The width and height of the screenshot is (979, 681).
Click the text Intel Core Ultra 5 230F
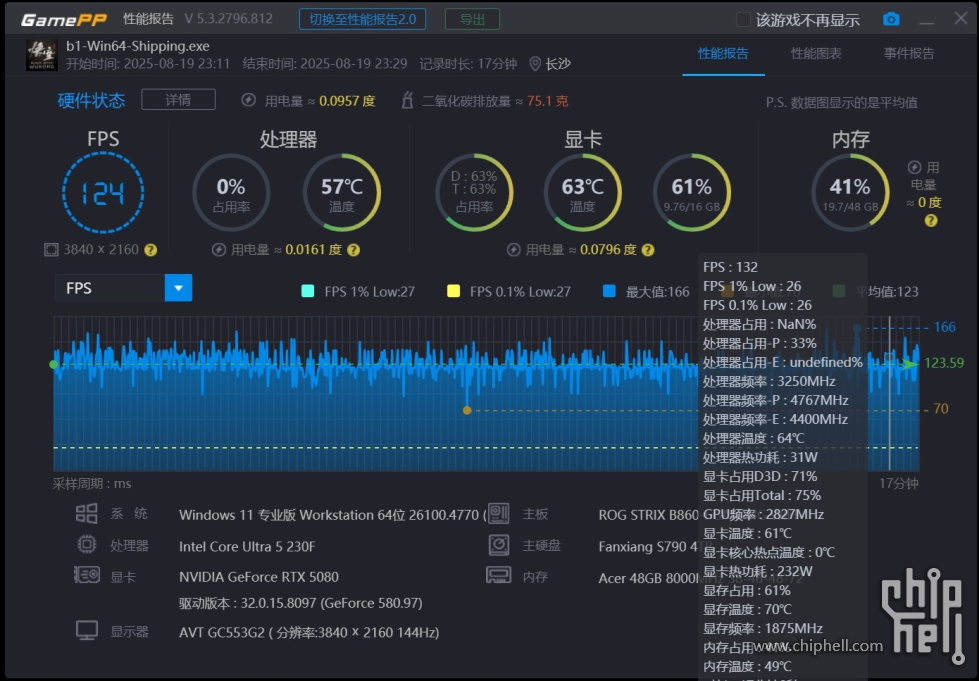coord(247,547)
